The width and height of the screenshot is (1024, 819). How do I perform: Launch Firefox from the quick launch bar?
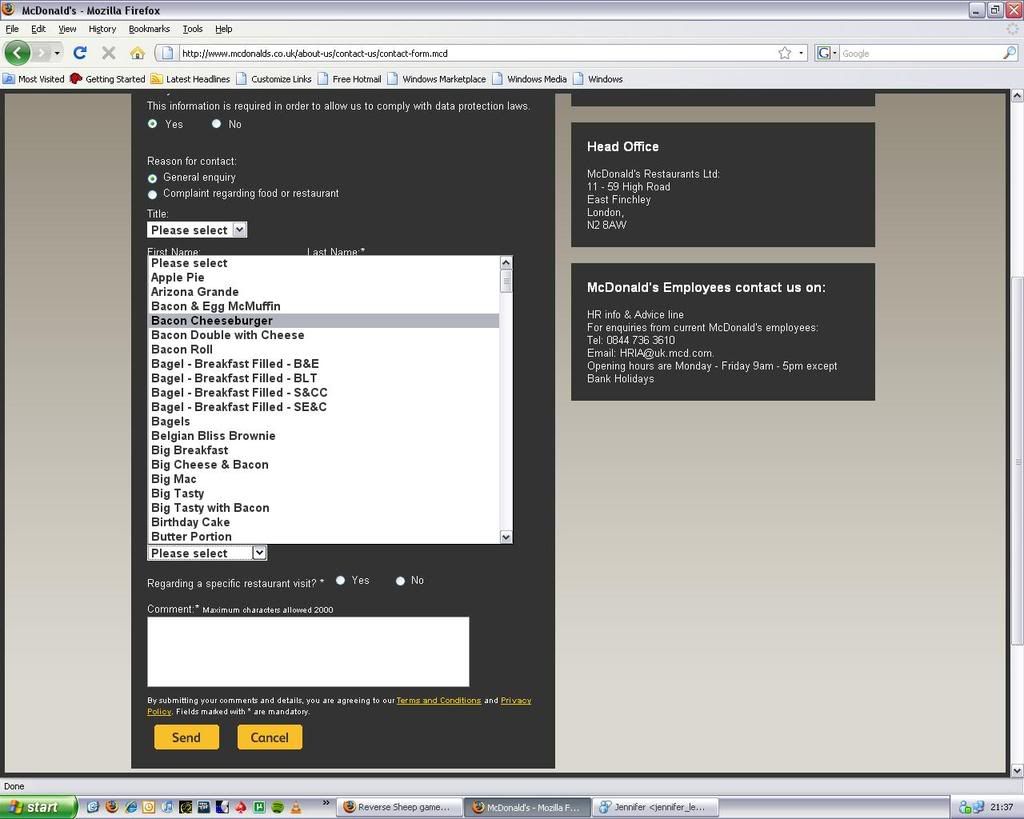tap(111, 807)
